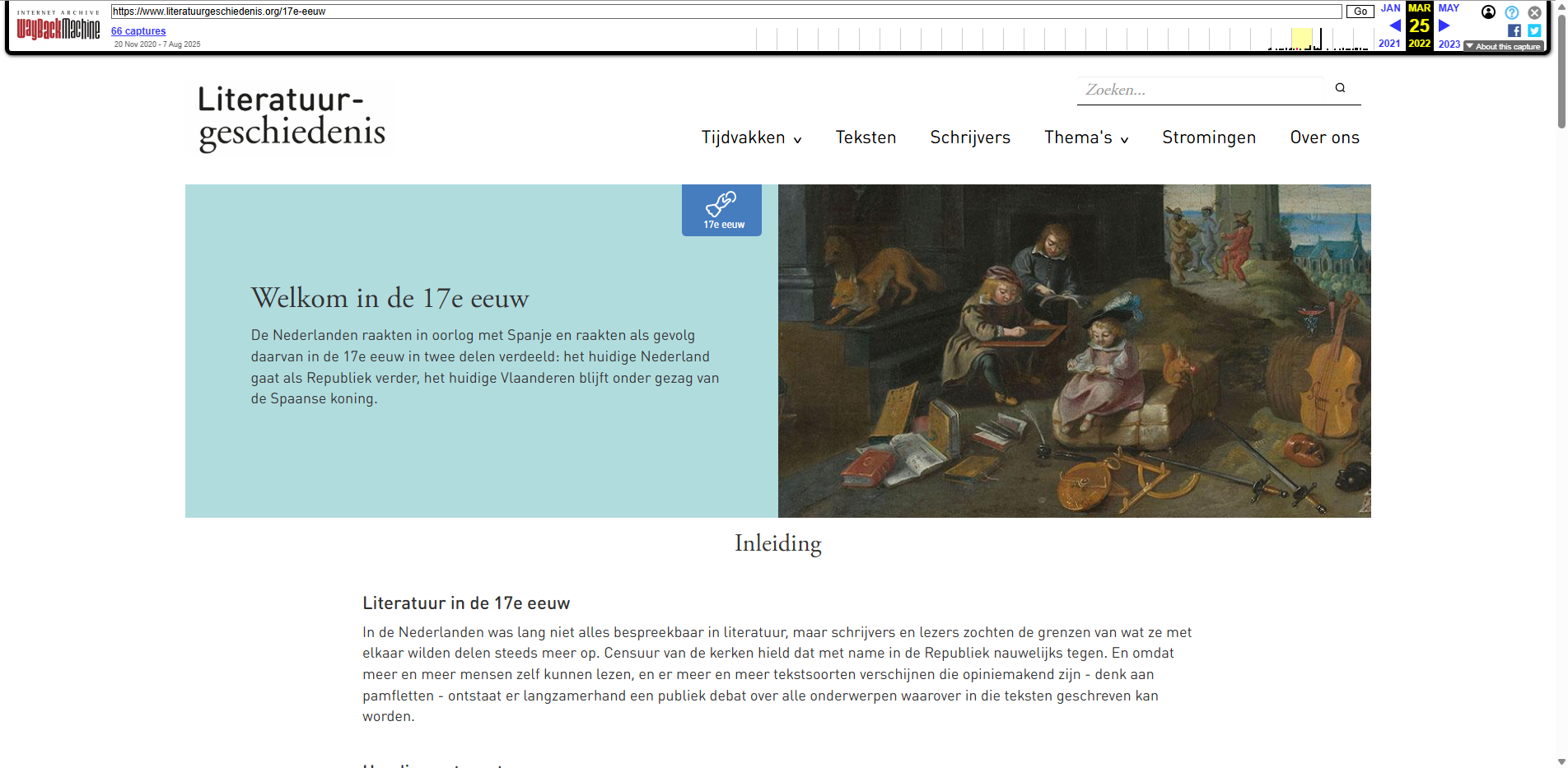Open the 66 captures link

pyautogui.click(x=138, y=31)
